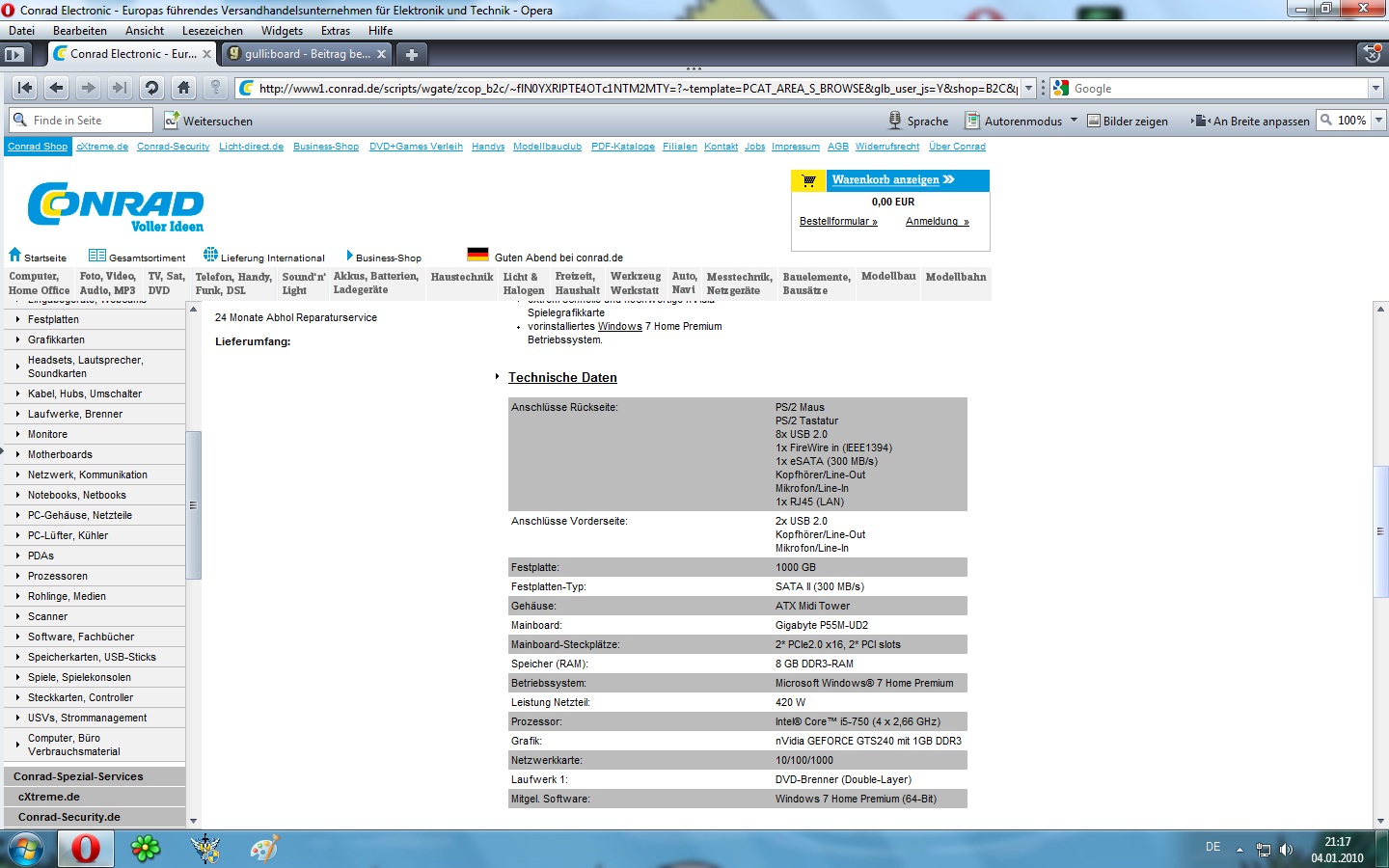Image resolution: width=1389 pixels, height=868 pixels.
Task: Click the forward arrow button
Action: click(x=88, y=88)
